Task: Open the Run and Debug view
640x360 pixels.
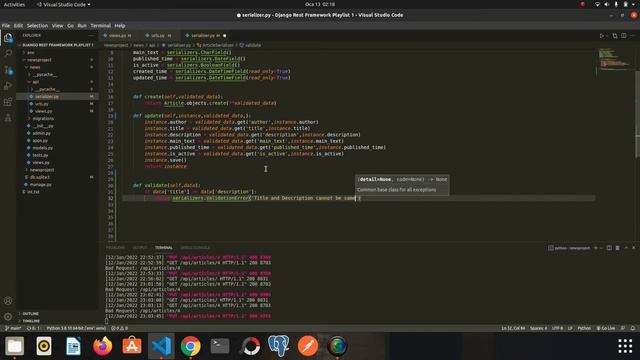Action: [x=8, y=86]
